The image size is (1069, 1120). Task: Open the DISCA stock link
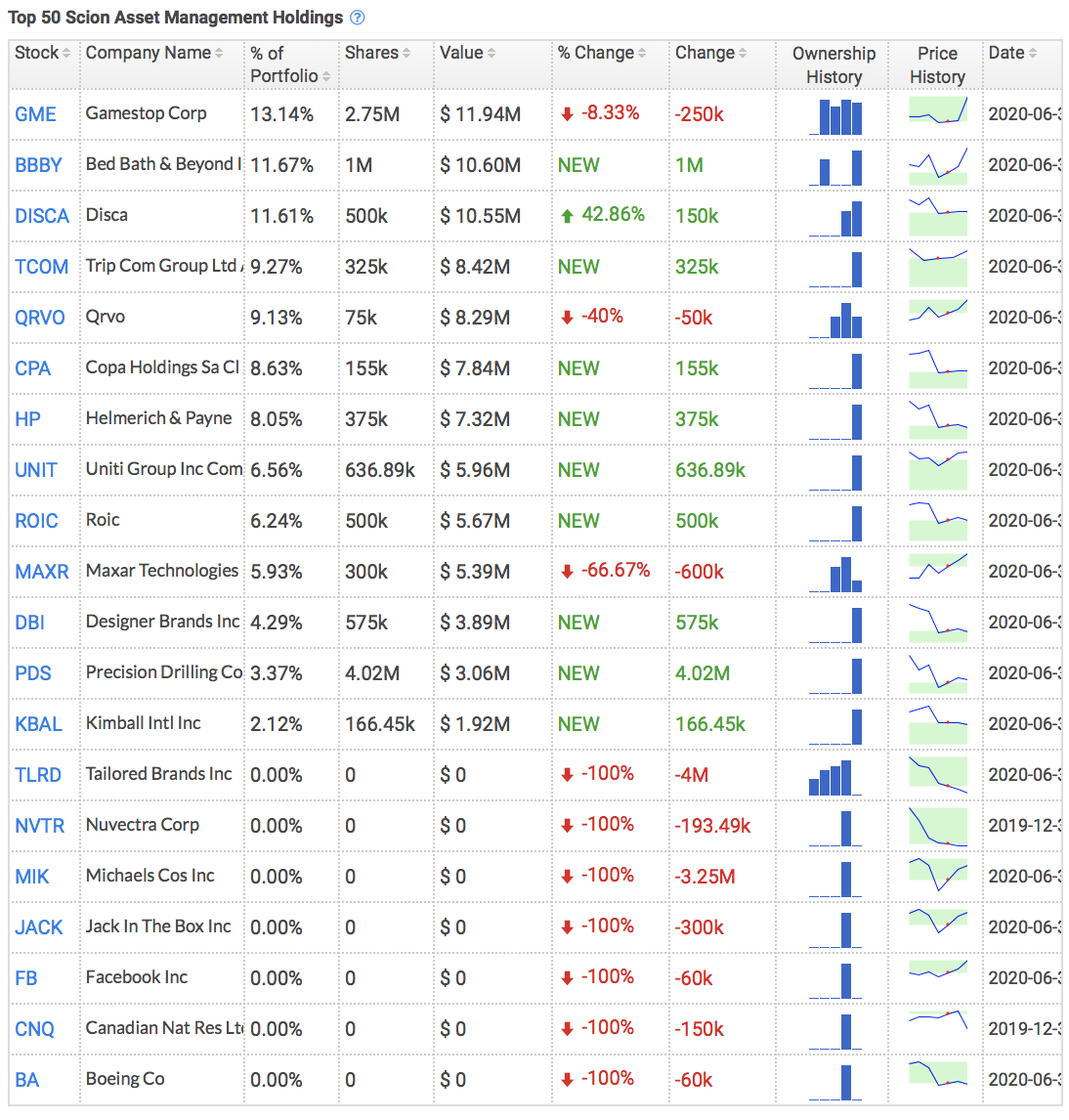[x=42, y=216]
